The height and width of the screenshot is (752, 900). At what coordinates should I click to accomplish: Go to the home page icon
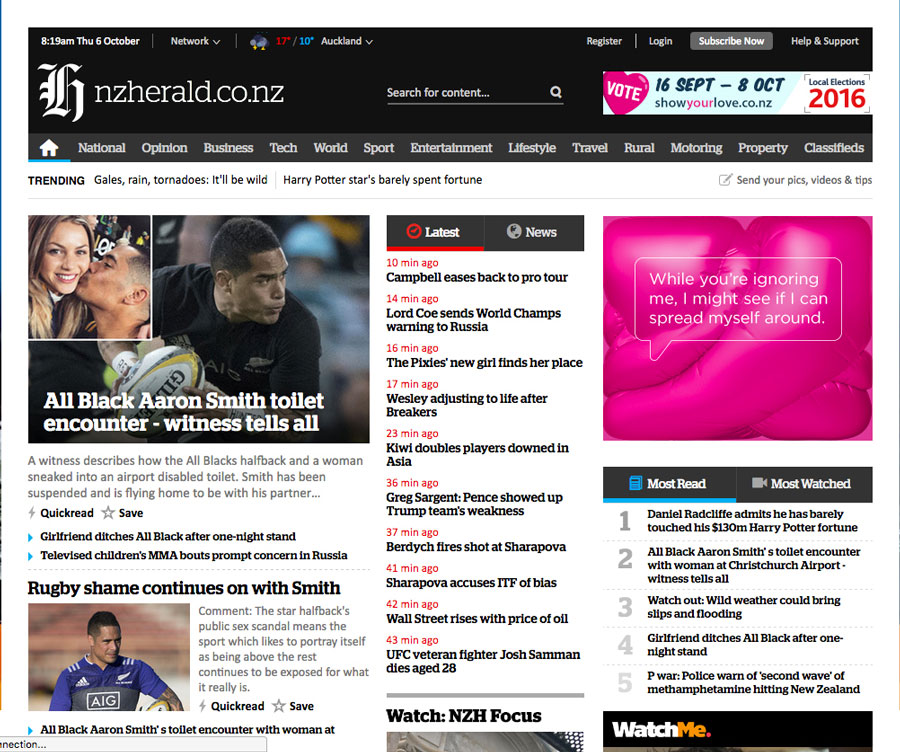49,148
